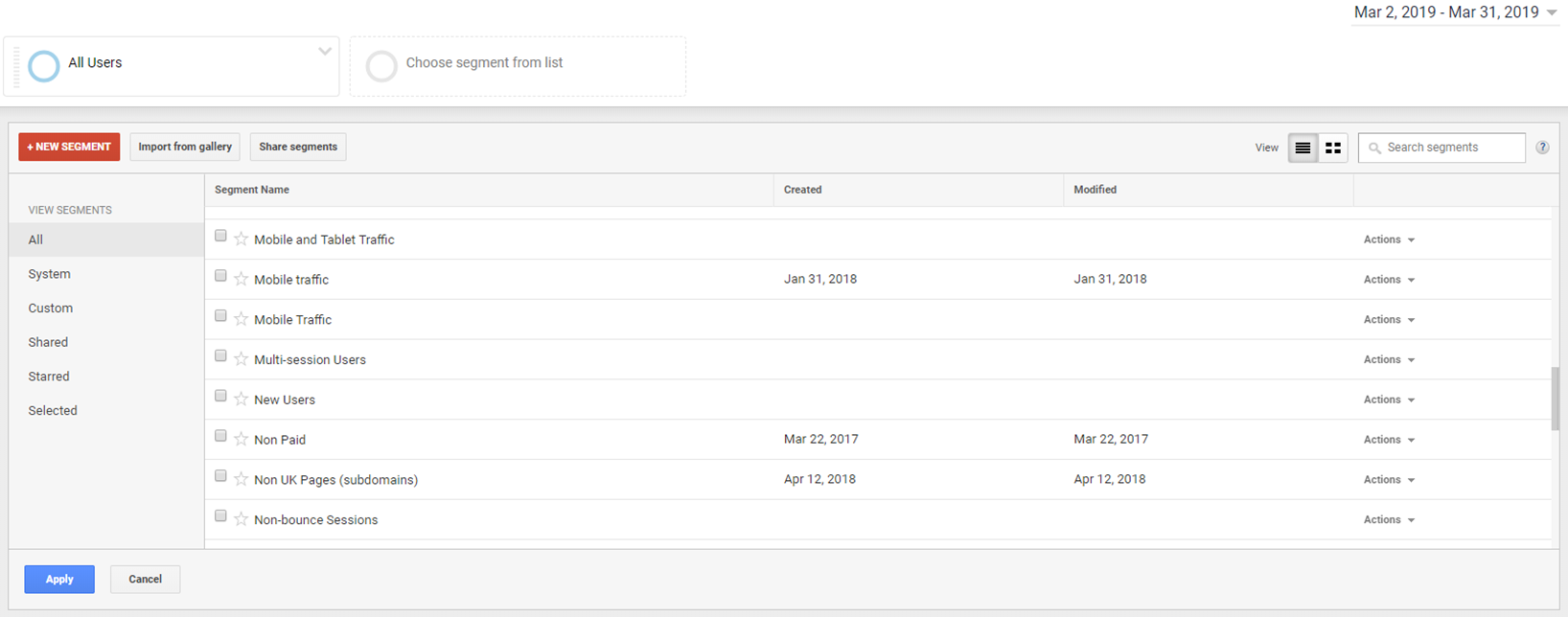Check the New Users checkbox
The height and width of the screenshot is (617, 1568).
point(220,396)
